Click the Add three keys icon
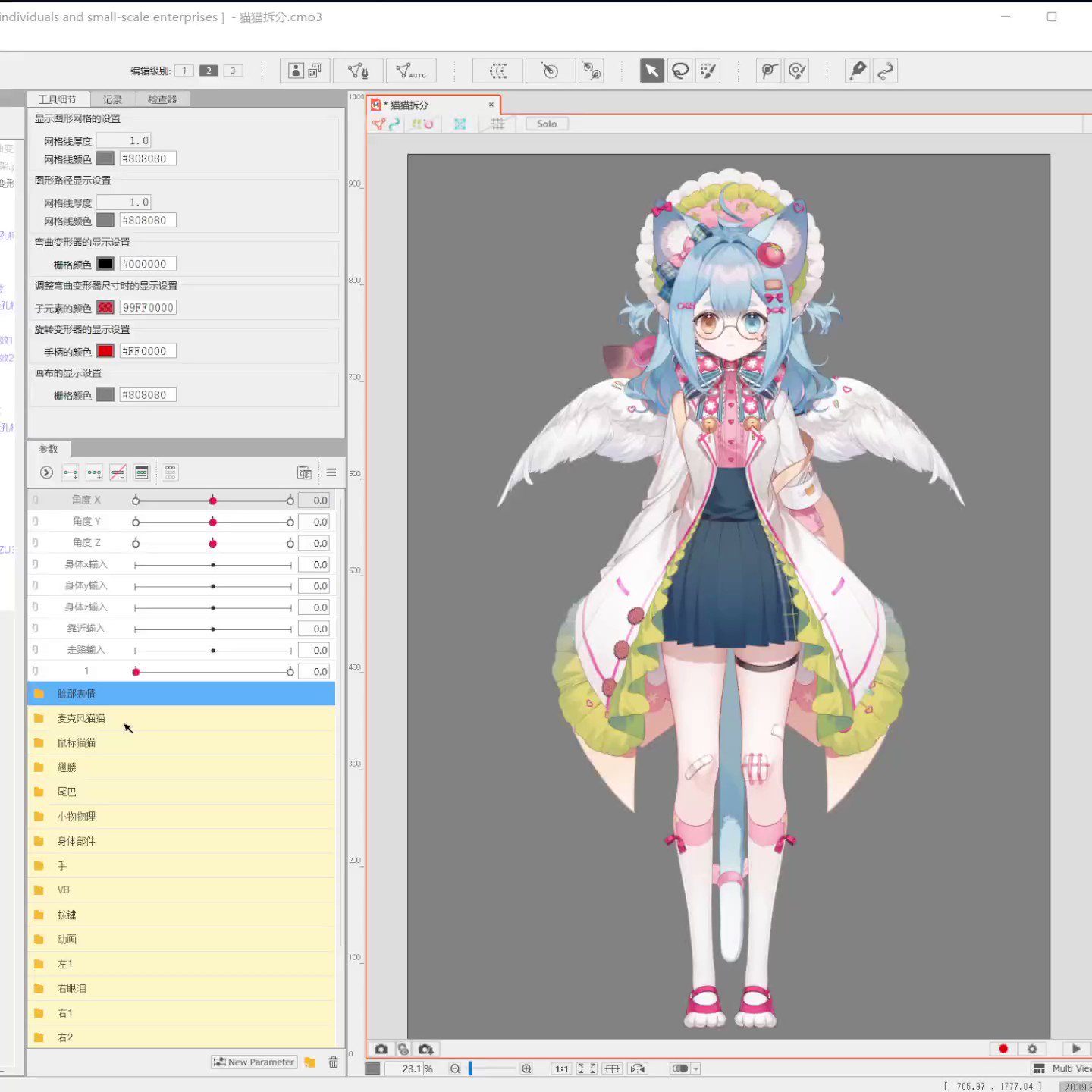Viewport: 1092px width, 1092px height. (94, 472)
